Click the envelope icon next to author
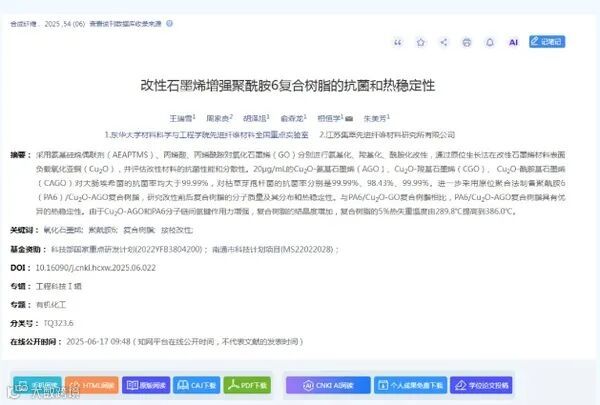 point(349,119)
